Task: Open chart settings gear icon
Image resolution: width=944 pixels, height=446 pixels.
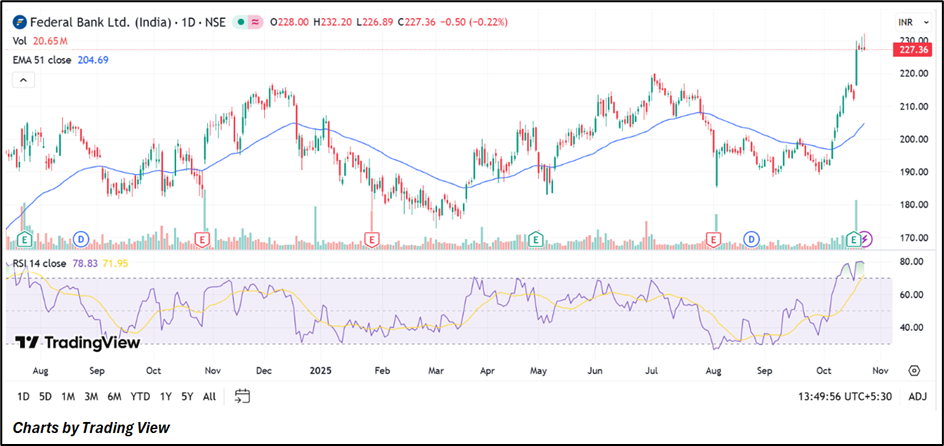Action: (x=913, y=370)
